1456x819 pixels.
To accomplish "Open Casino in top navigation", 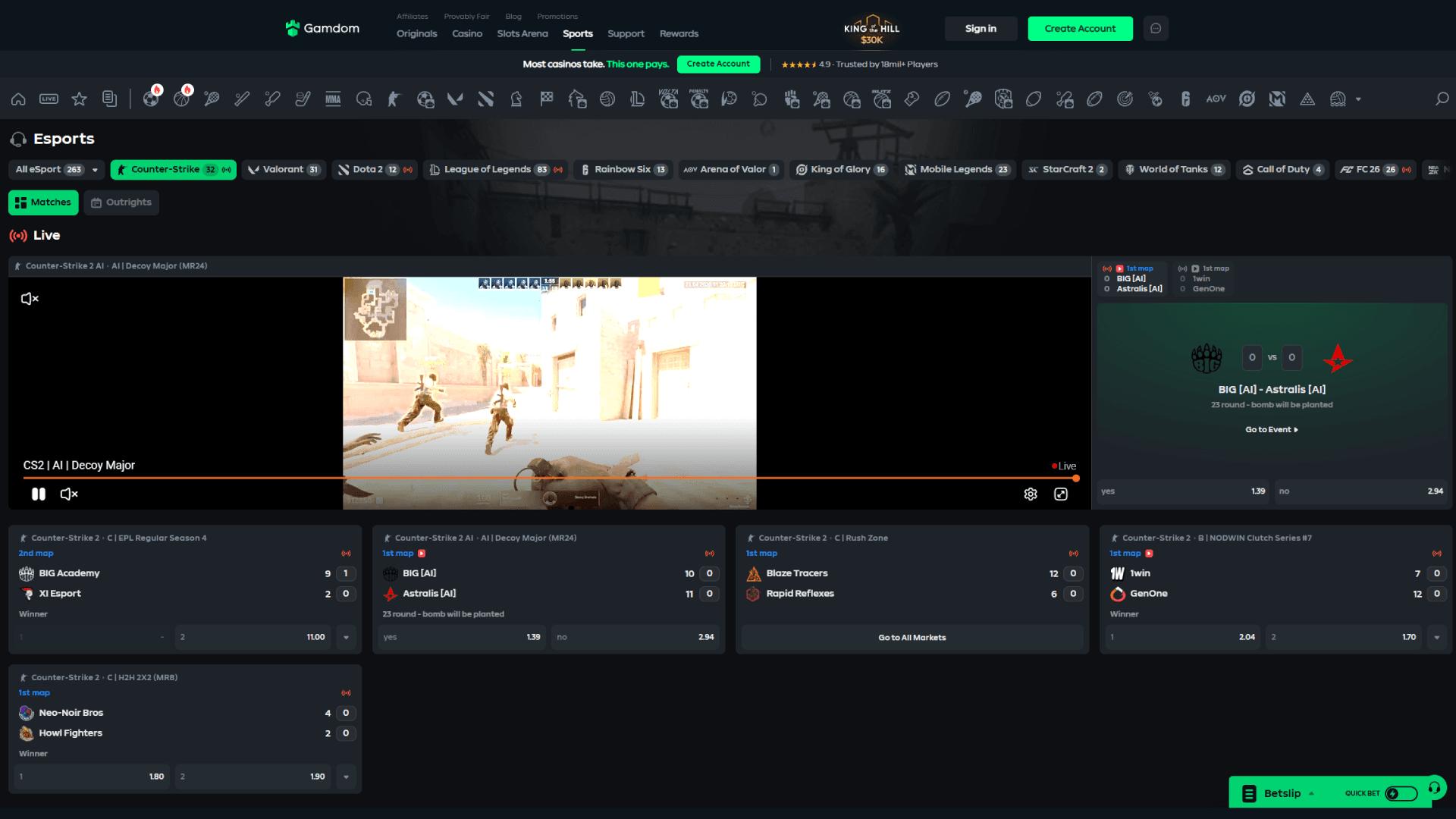I will point(467,34).
